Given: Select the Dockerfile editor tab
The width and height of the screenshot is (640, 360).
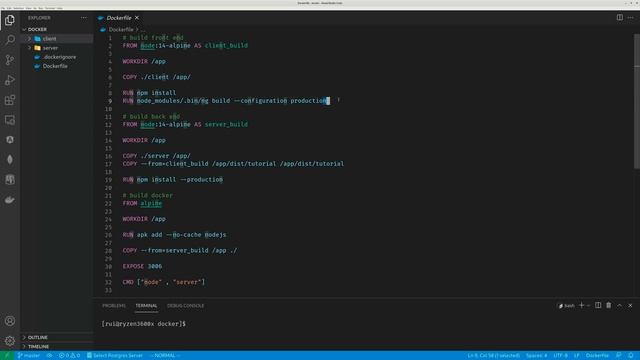Looking at the screenshot, I should point(119,18).
